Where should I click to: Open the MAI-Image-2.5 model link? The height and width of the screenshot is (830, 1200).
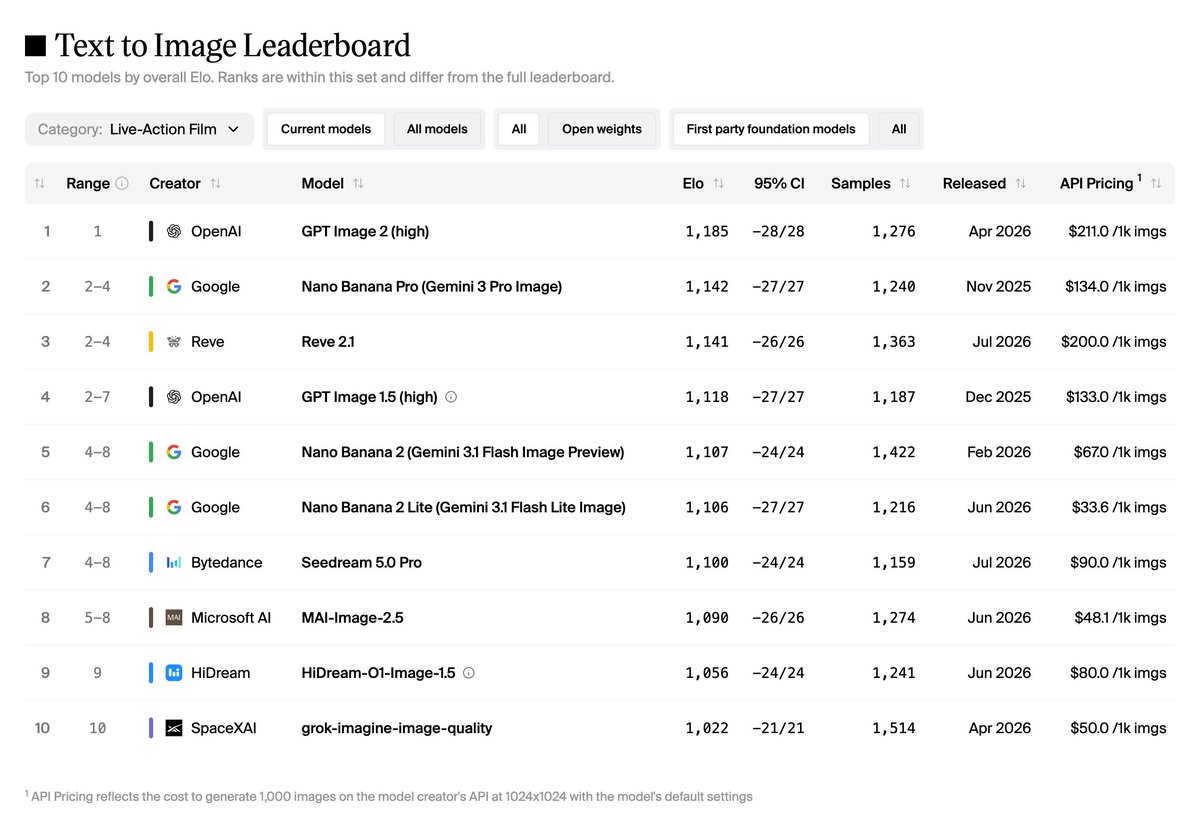(352, 618)
